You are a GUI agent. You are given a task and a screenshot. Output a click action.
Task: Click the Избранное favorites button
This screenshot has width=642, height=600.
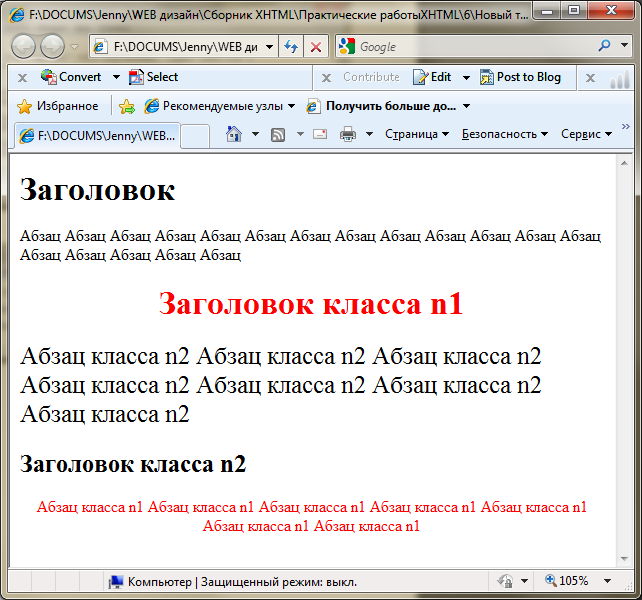coord(58,106)
